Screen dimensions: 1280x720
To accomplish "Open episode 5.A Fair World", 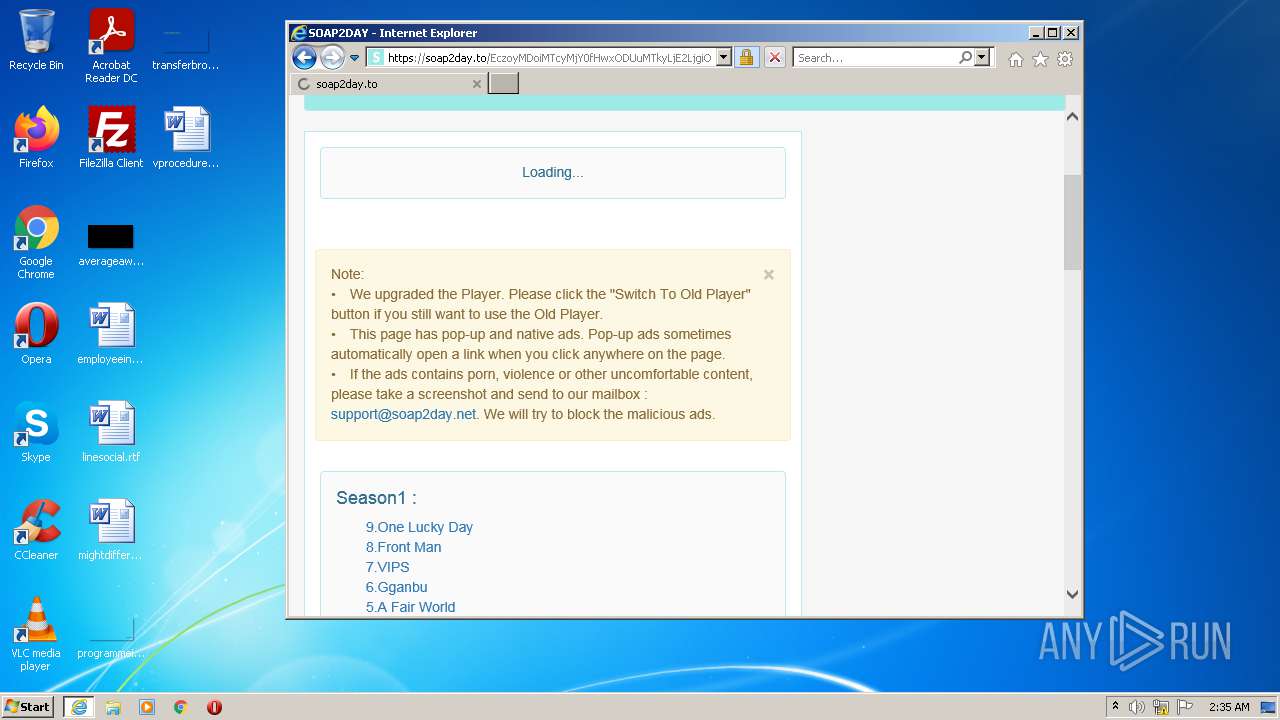I will pyautogui.click(x=410, y=607).
